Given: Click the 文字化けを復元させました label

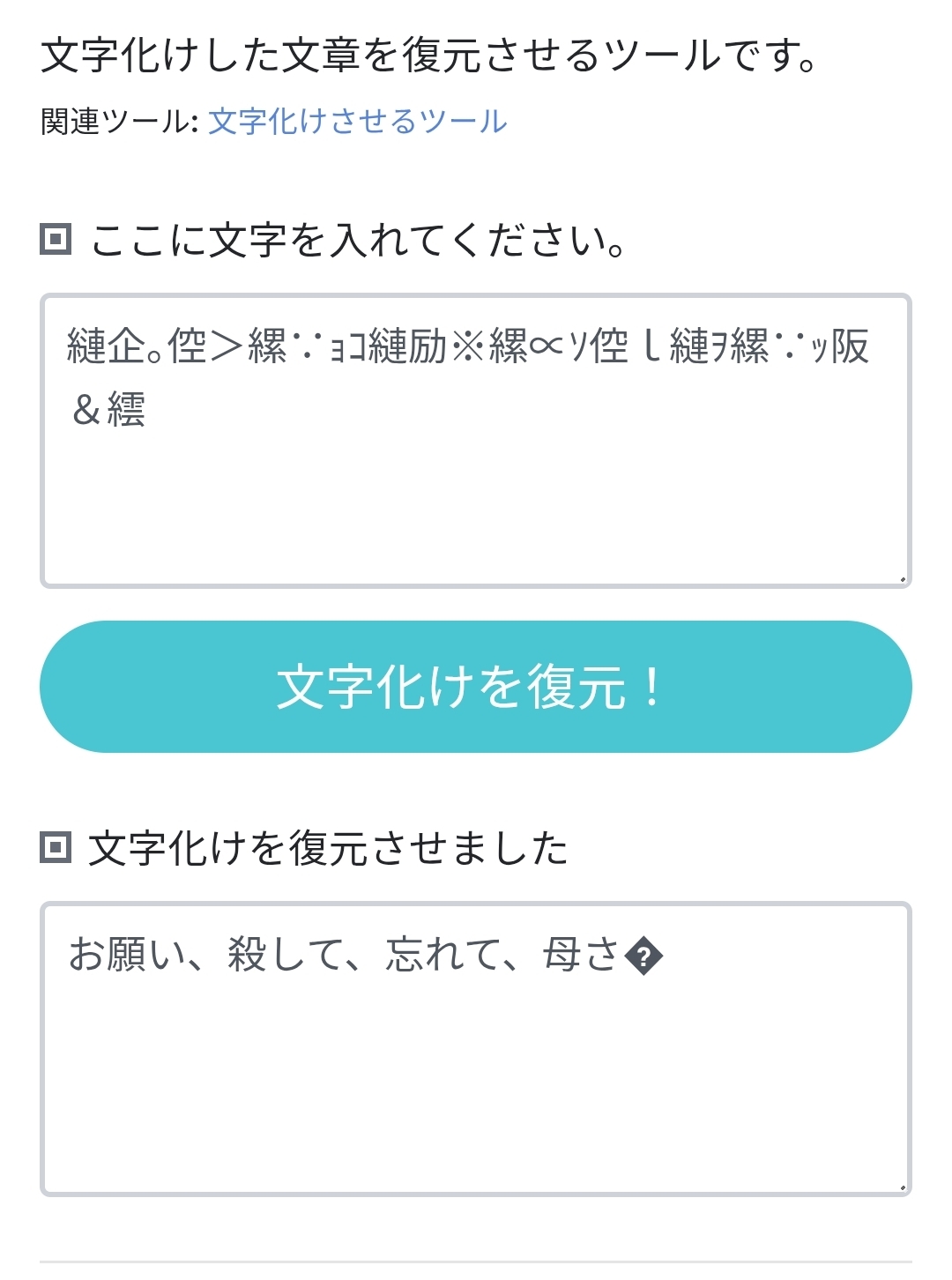Looking at the screenshot, I should (x=328, y=848).
